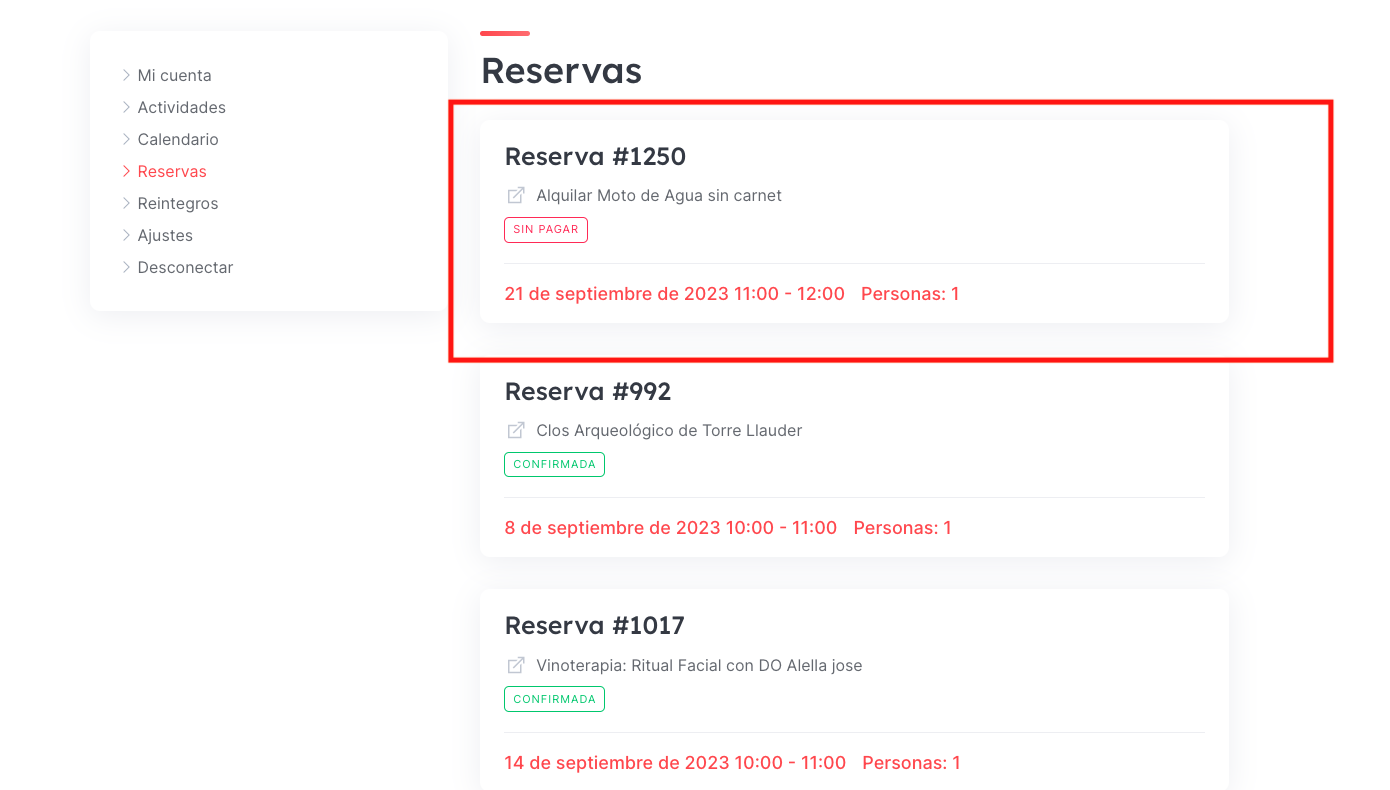This screenshot has height=790, width=1390.
Task: Open Actividades menu item
Action: coord(182,107)
